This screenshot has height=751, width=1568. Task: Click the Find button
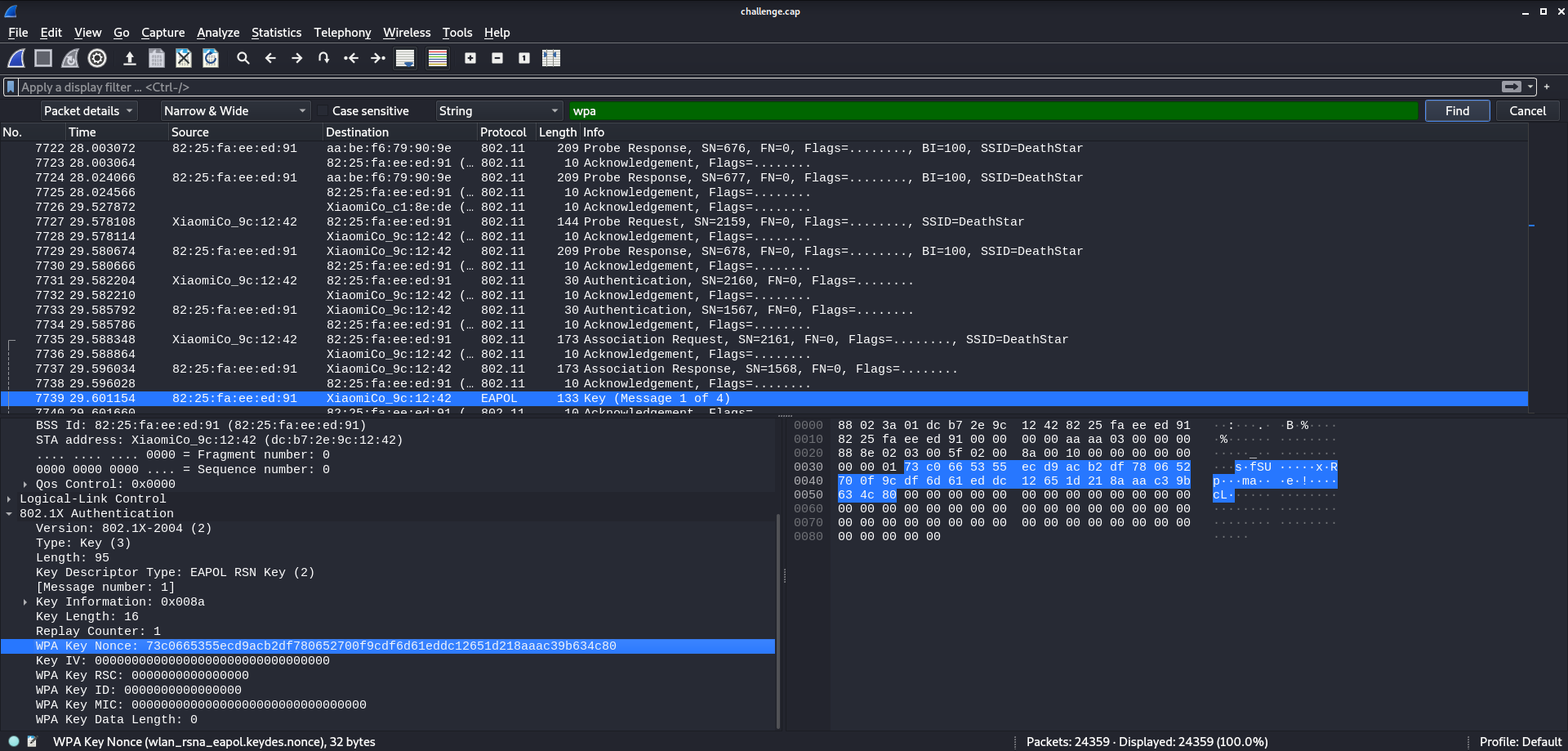(x=1457, y=111)
